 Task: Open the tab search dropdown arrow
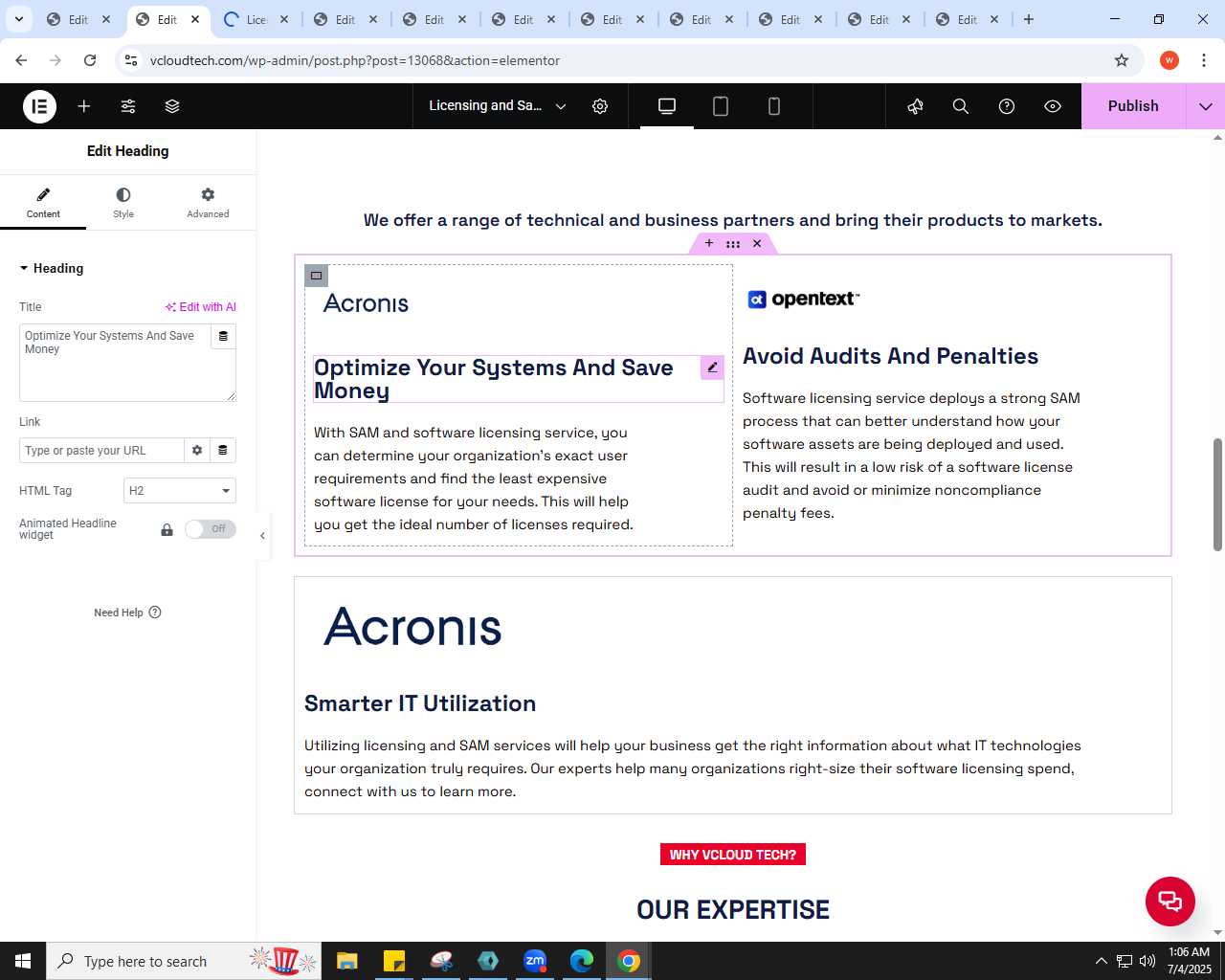pyautogui.click(x=19, y=19)
